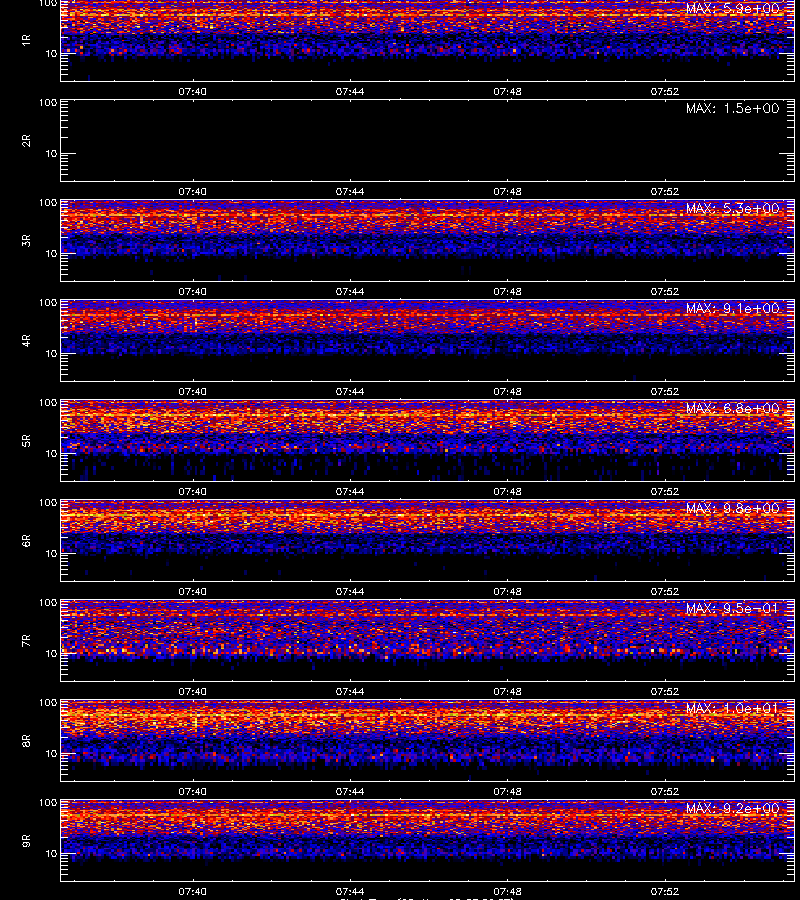Select the 'MAX: 9.2e+00' text in 9R panel
Screen dimensions: 800x900
click(x=732, y=808)
